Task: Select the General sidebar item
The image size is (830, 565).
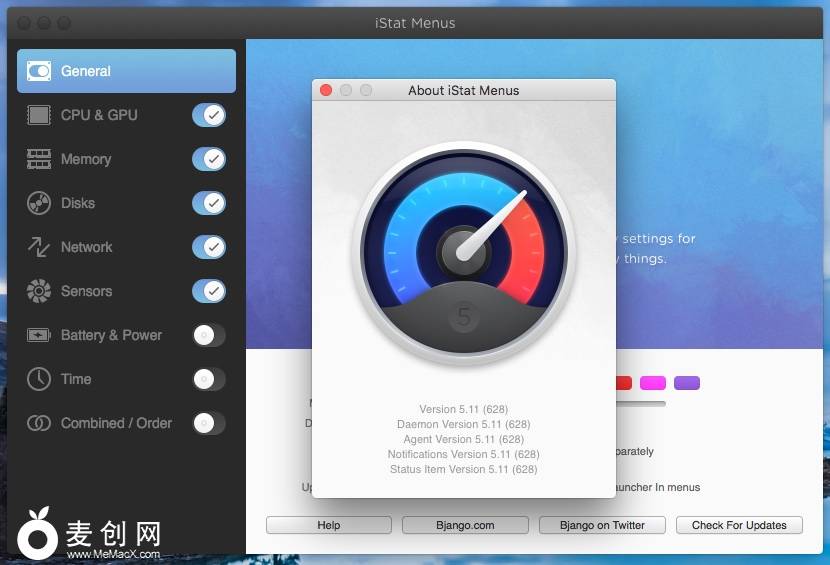Action: 126,71
